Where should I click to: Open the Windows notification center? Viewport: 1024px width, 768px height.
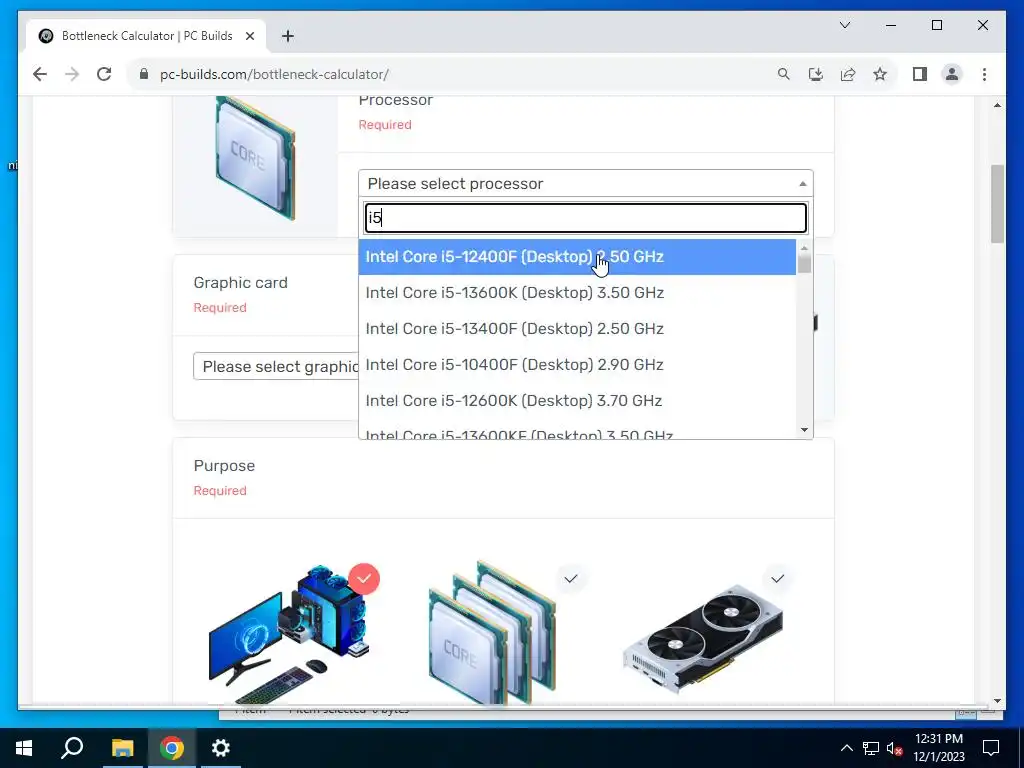click(991, 748)
